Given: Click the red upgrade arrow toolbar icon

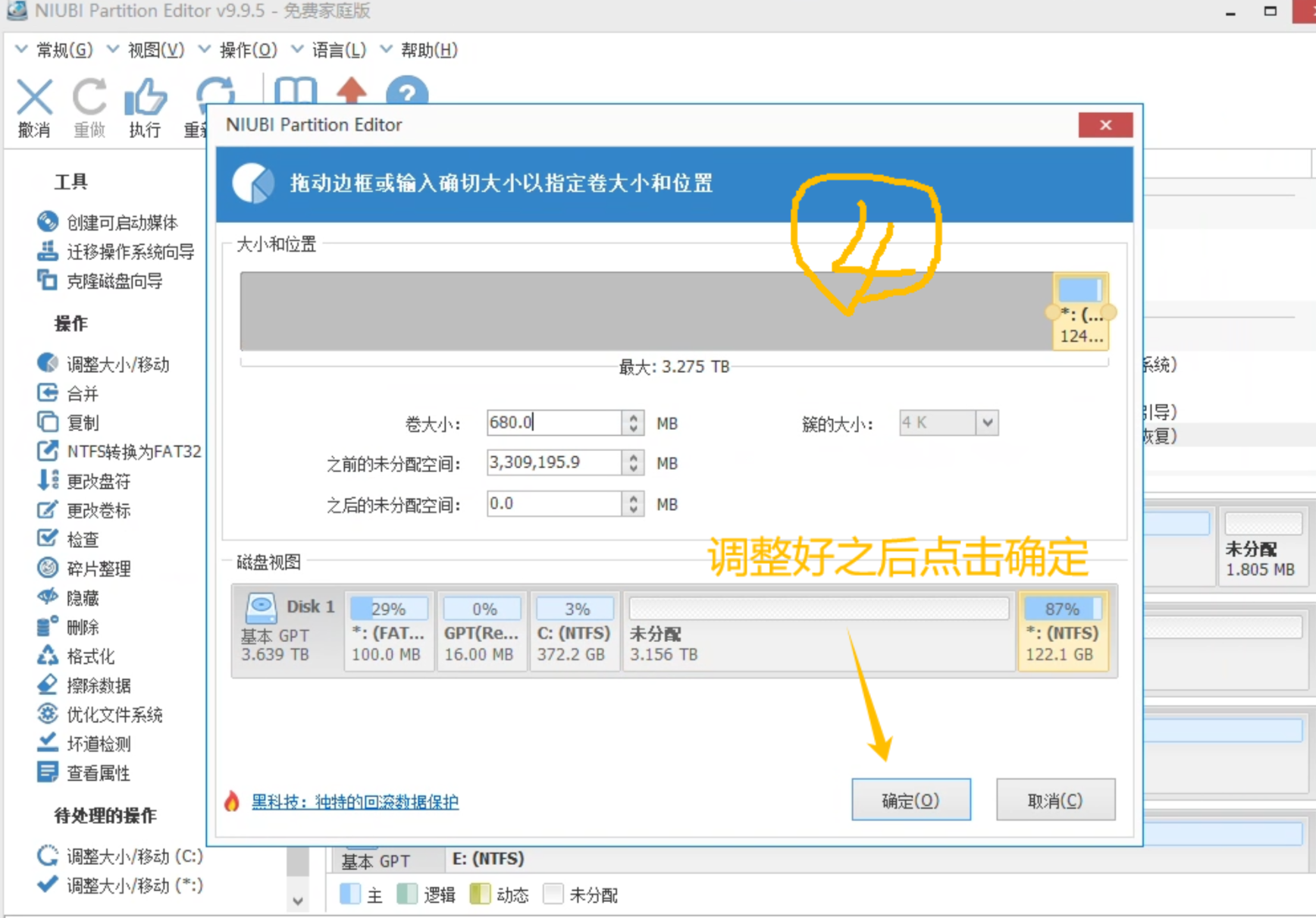Looking at the screenshot, I should click(x=352, y=90).
